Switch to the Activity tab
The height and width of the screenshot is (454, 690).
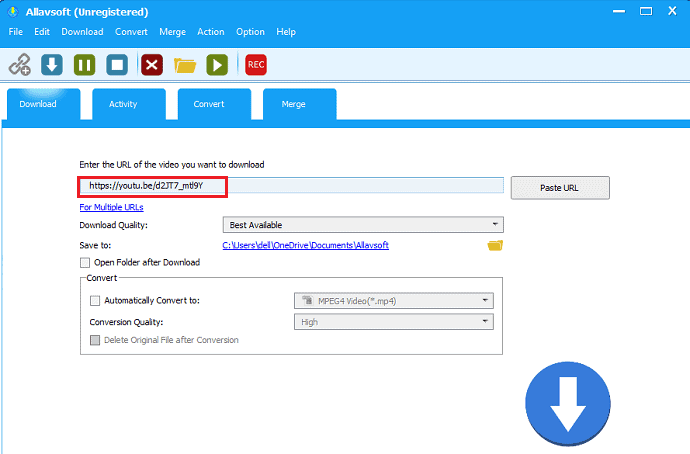point(129,104)
